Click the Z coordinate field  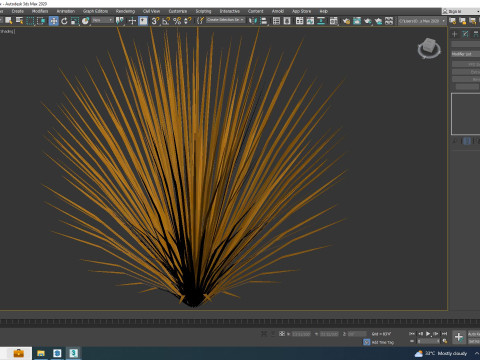pyautogui.click(x=357, y=334)
